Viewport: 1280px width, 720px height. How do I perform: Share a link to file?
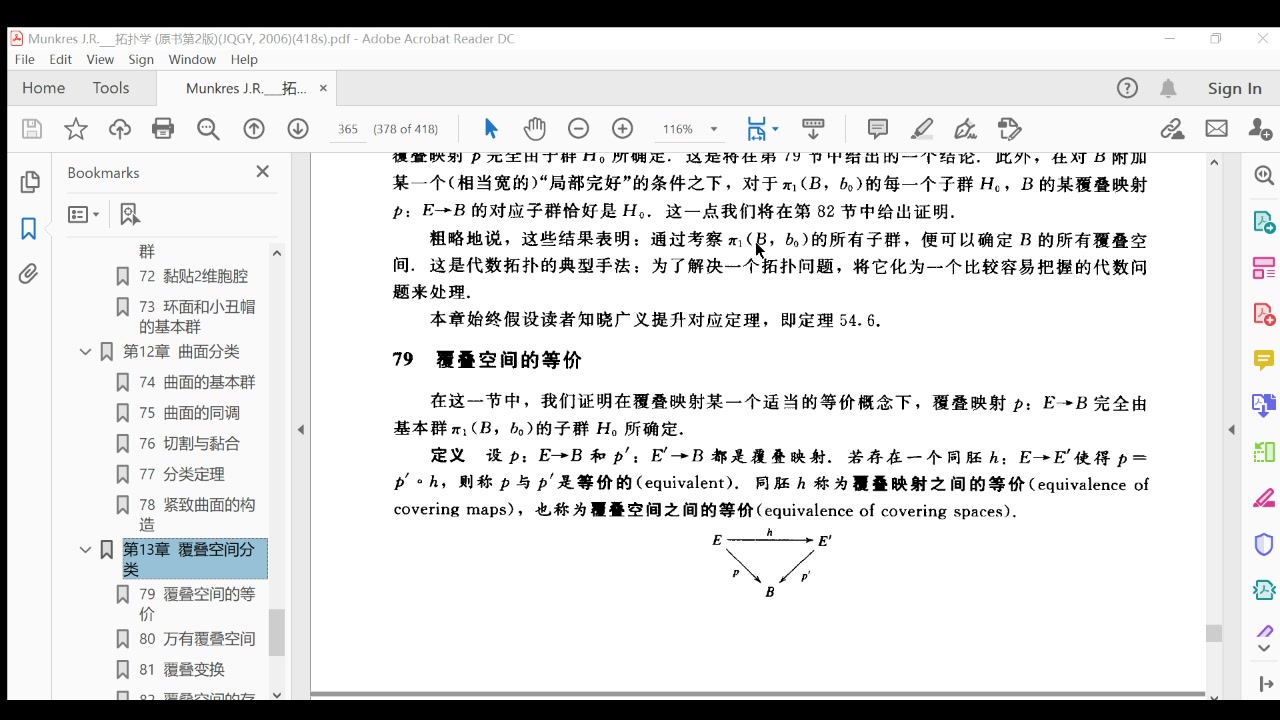tap(1172, 129)
